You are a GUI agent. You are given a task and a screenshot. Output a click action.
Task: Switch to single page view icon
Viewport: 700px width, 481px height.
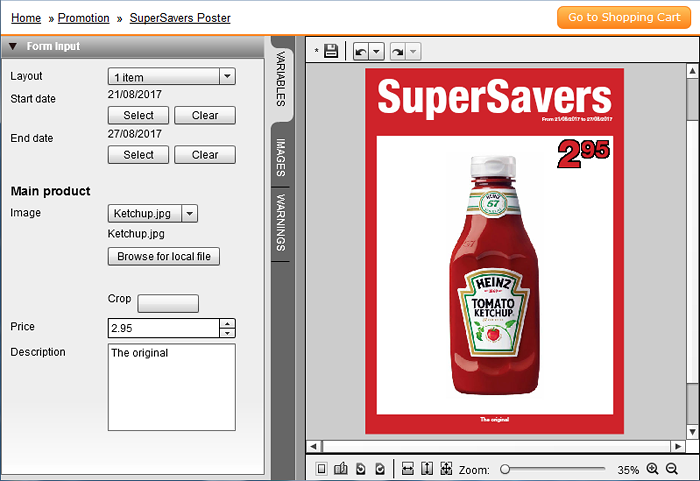321,469
